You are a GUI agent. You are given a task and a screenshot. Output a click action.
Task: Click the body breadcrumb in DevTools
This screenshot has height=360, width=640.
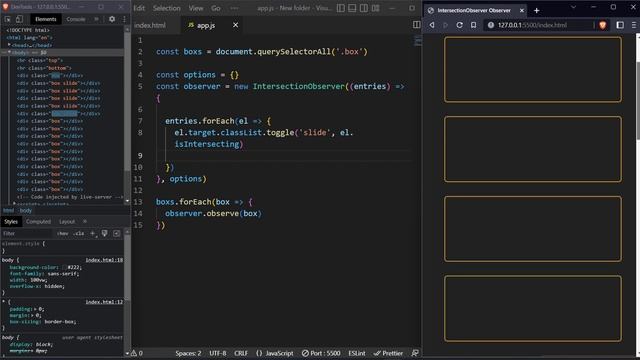25,211
